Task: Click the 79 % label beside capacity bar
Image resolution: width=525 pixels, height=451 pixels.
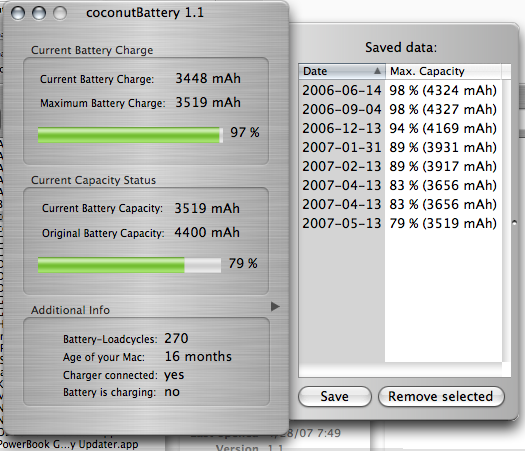Action: tap(243, 263)
